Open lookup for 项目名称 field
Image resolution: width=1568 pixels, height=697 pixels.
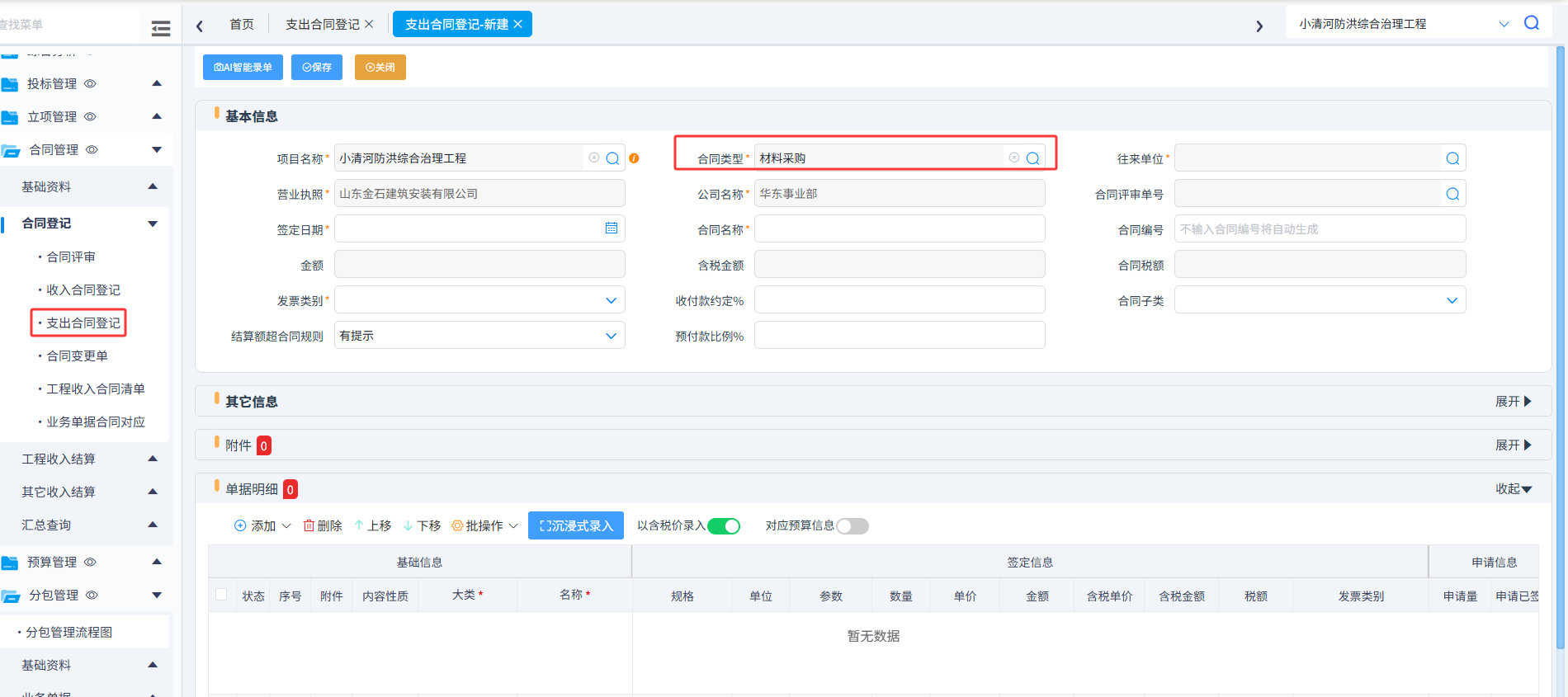612,158
